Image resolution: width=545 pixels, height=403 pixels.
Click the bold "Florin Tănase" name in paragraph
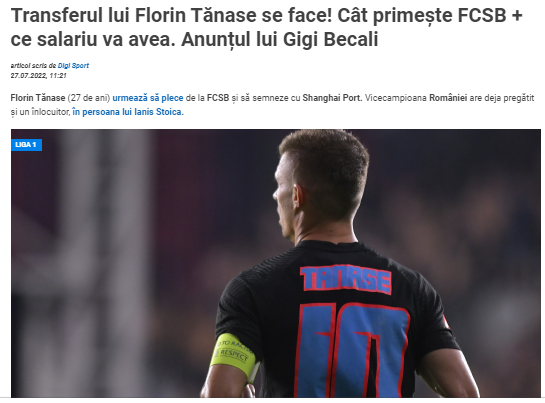coord(38,98)
